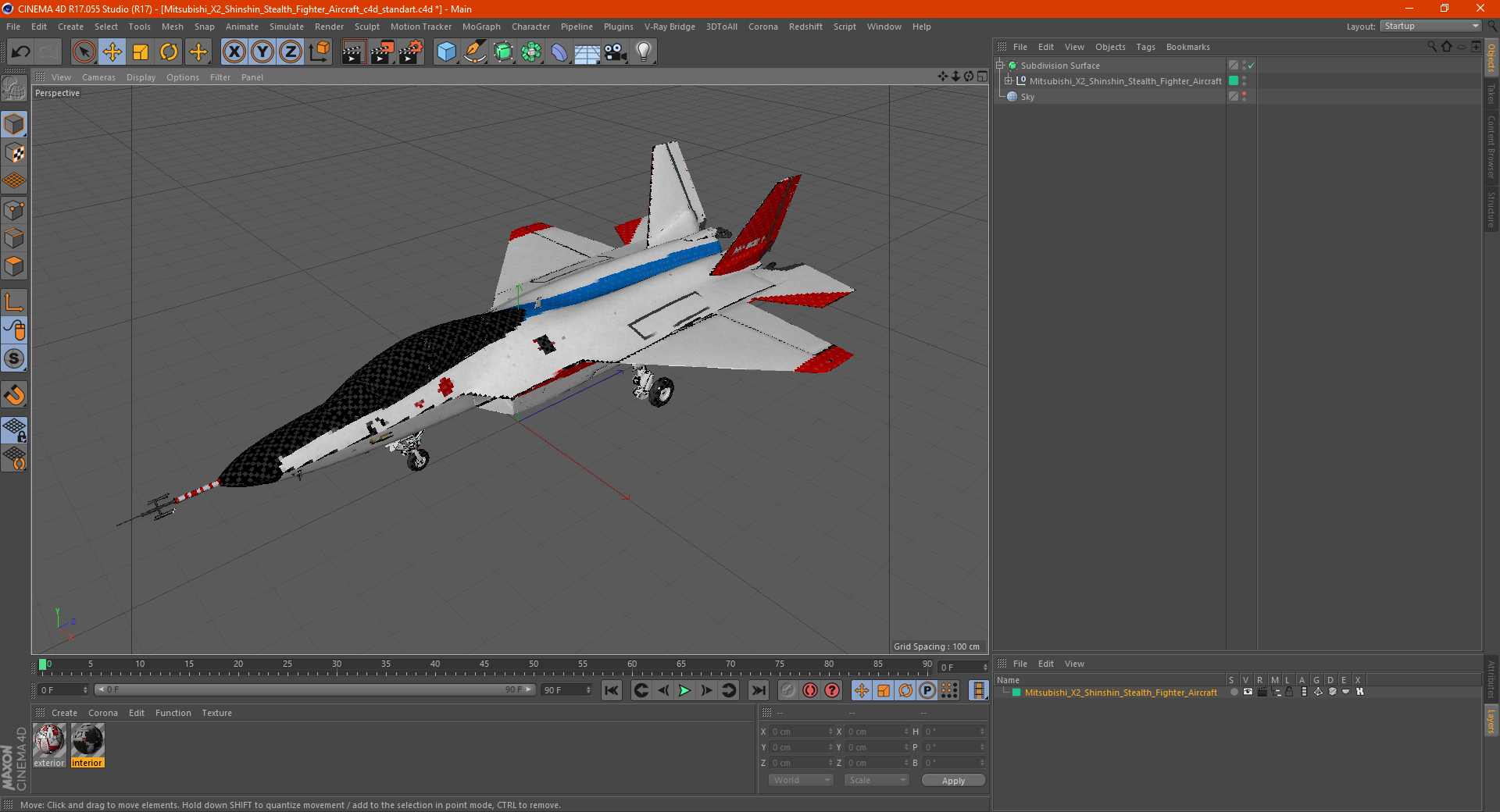Open the Content Browser side tab
Viewport: 1500px width, 812px height.
tap(1491, 147)
